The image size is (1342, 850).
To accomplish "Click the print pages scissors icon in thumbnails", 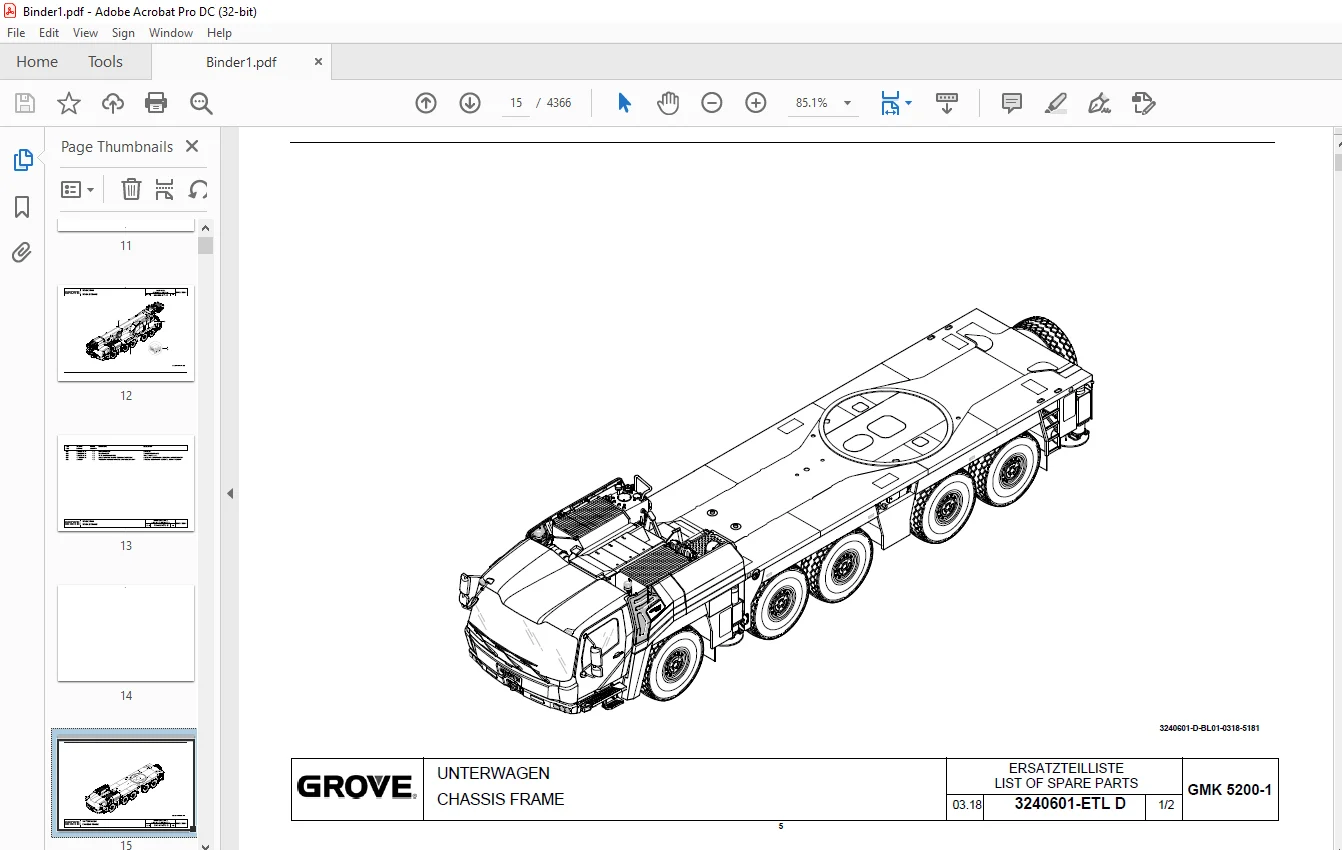I will point(165,189).
